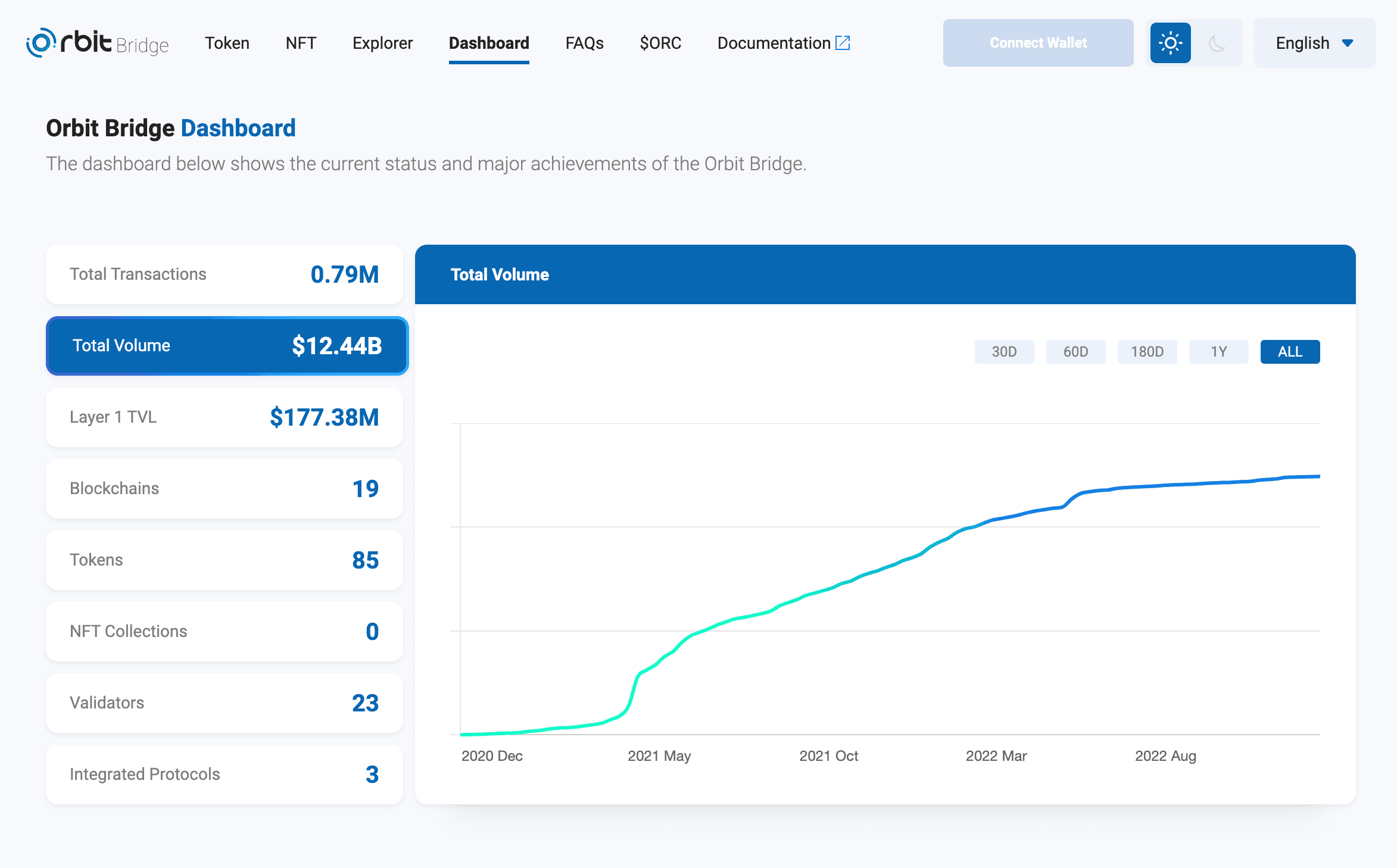Show the 1Y chart range
The width and height of the screenshot is (1397, 868).
coord(1218,352)
